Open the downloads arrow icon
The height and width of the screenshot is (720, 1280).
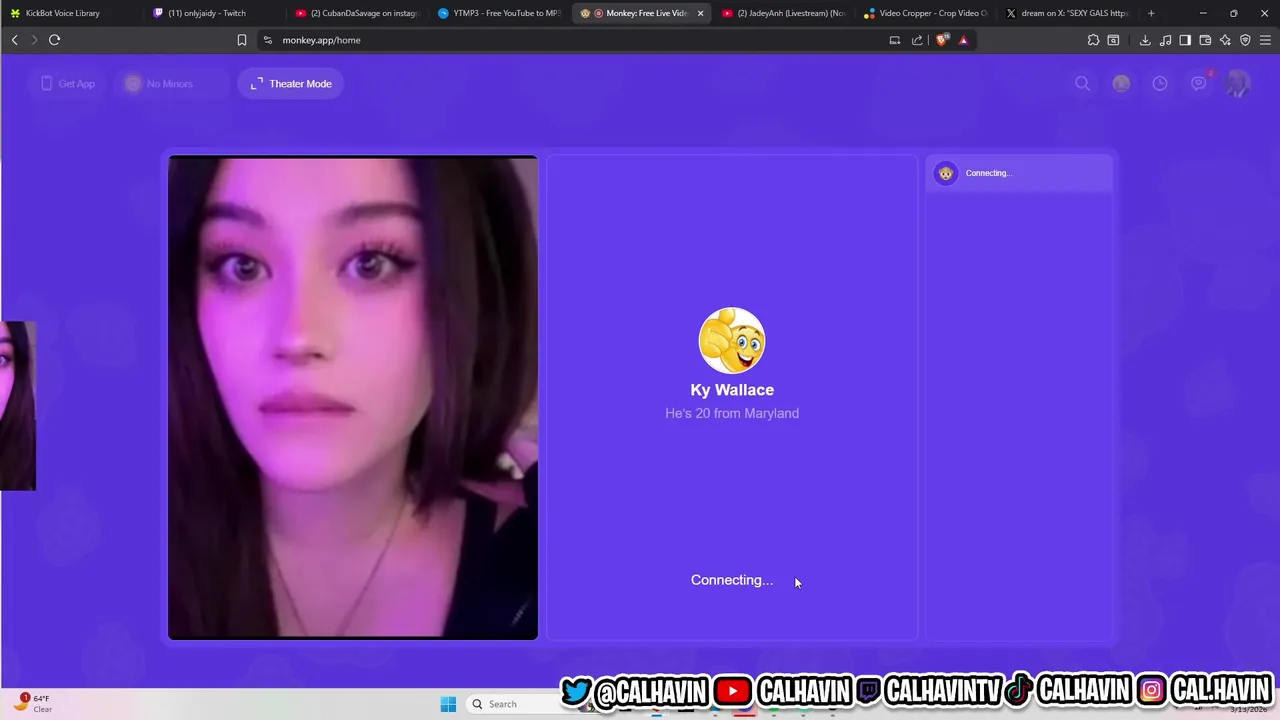[x=1145, y=40]
